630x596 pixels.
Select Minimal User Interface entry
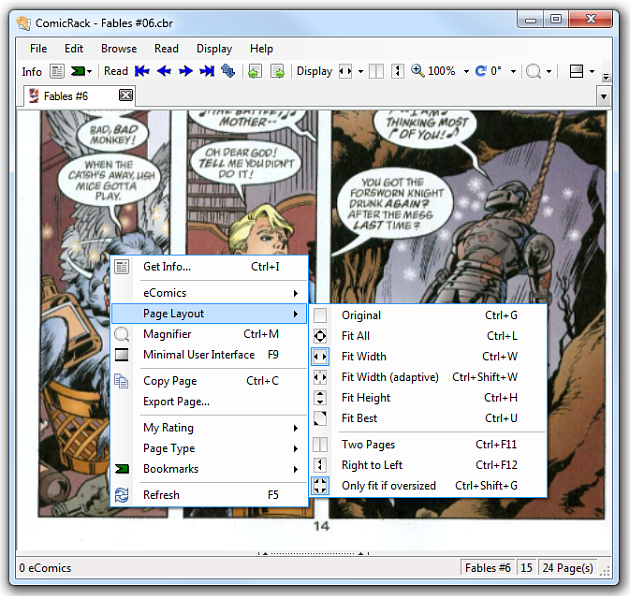[209, 354]
